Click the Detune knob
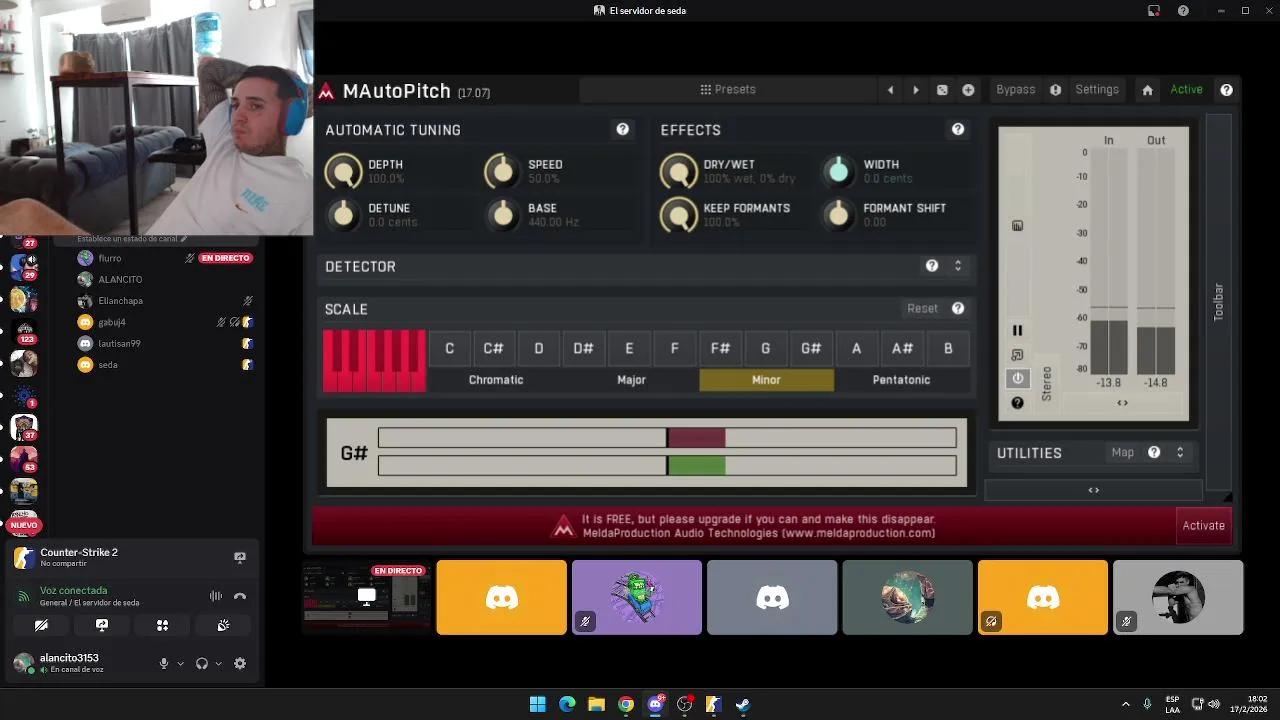 coord(343,214)
